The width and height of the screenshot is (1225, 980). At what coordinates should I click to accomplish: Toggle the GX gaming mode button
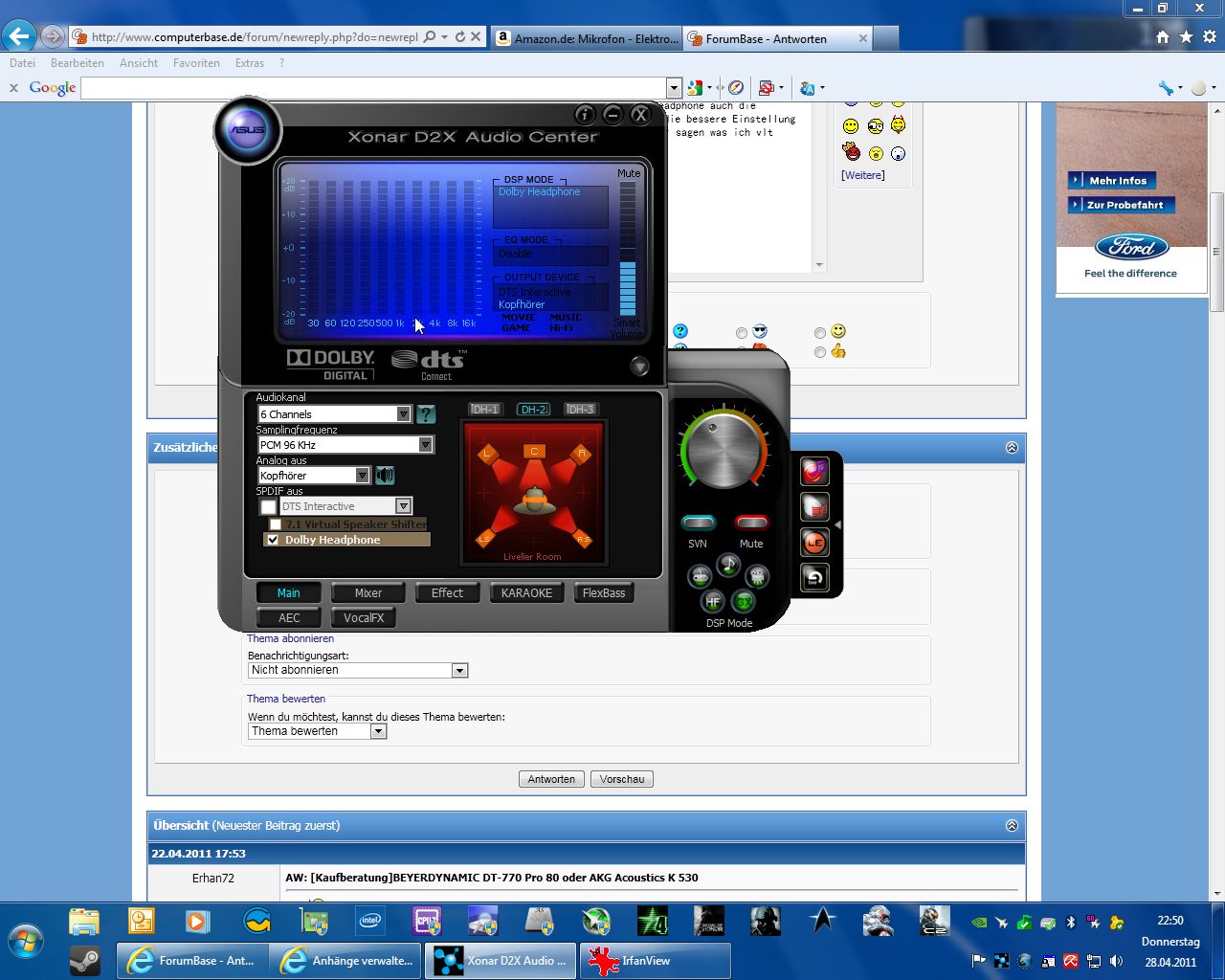click(744, 601)
